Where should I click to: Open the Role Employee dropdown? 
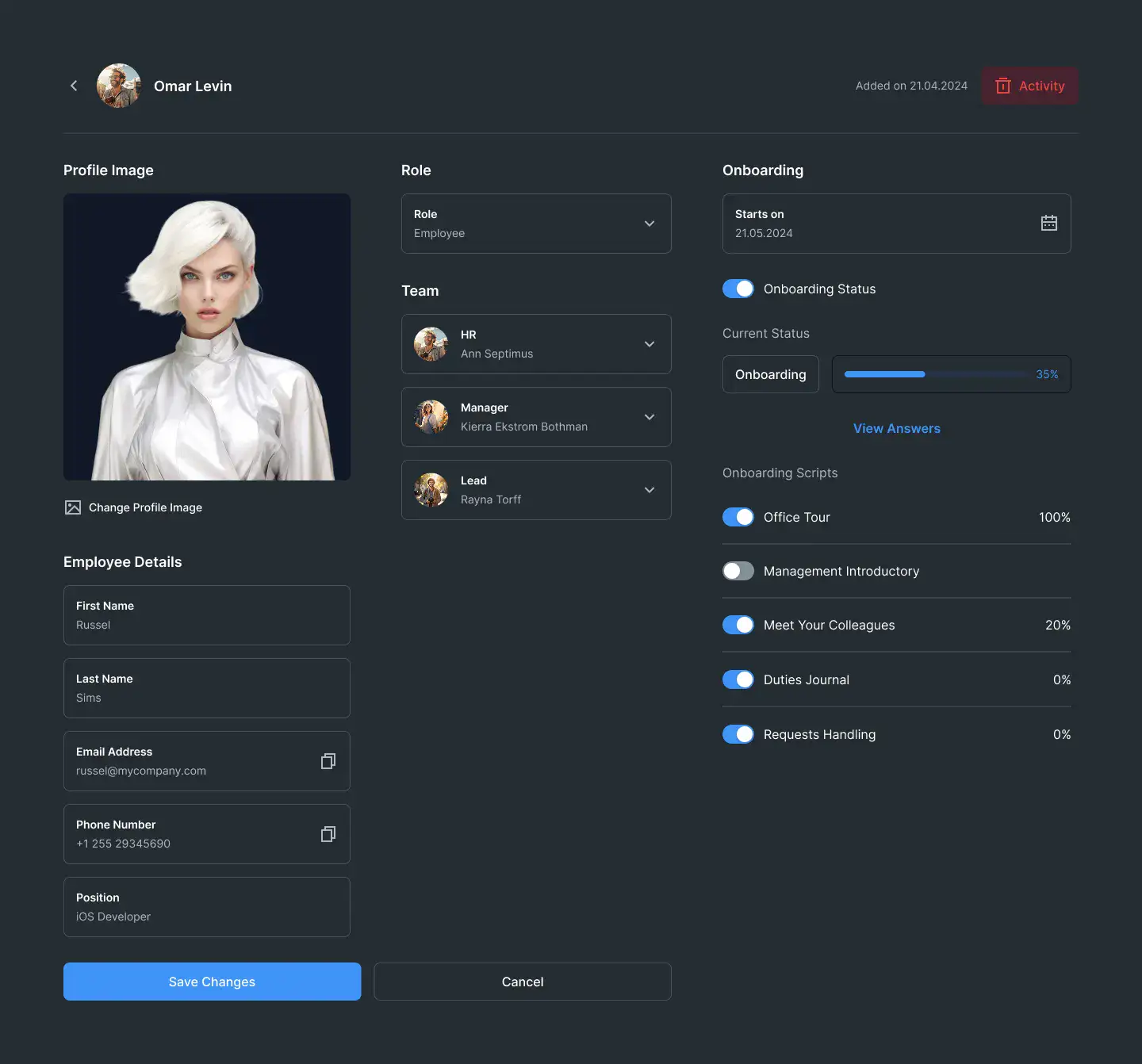tap(536, 224)
